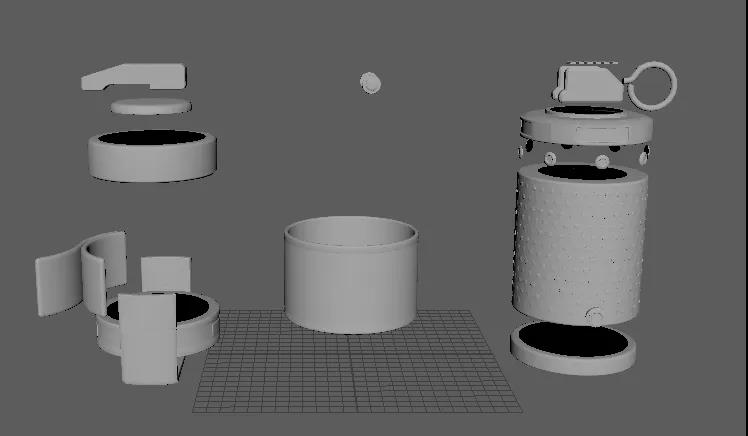Click the small floating round button at top center
The height and width of the screenshot is (436, 748).
tap(370, 82)
